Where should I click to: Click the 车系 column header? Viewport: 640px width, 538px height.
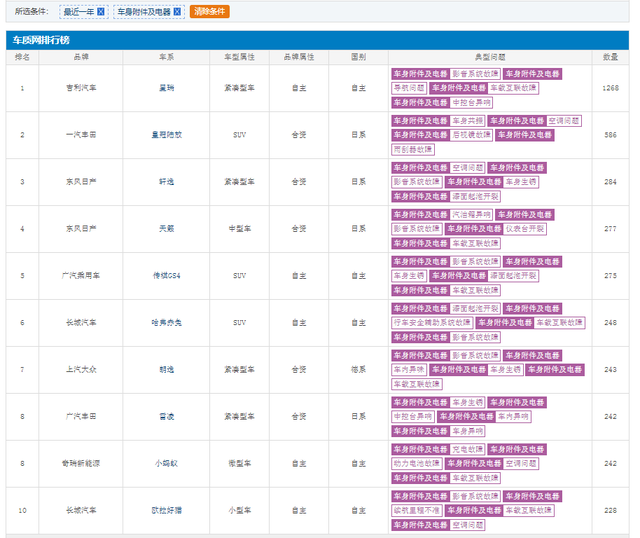click(167, 57)
